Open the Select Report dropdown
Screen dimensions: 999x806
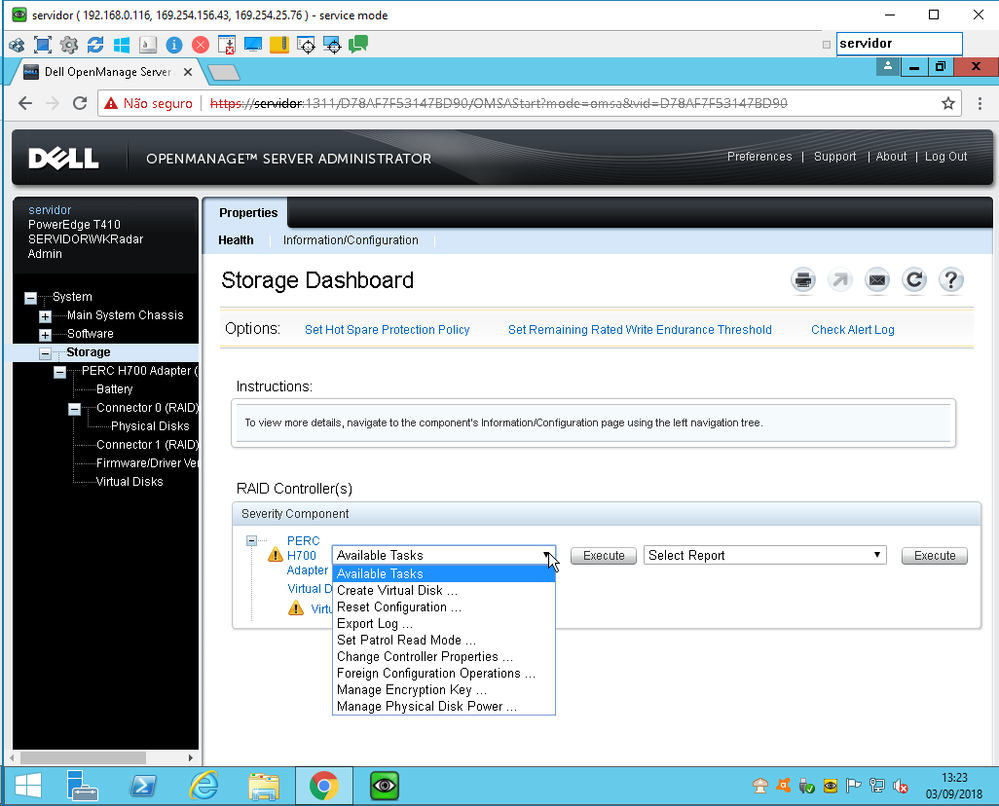point(765,555)
